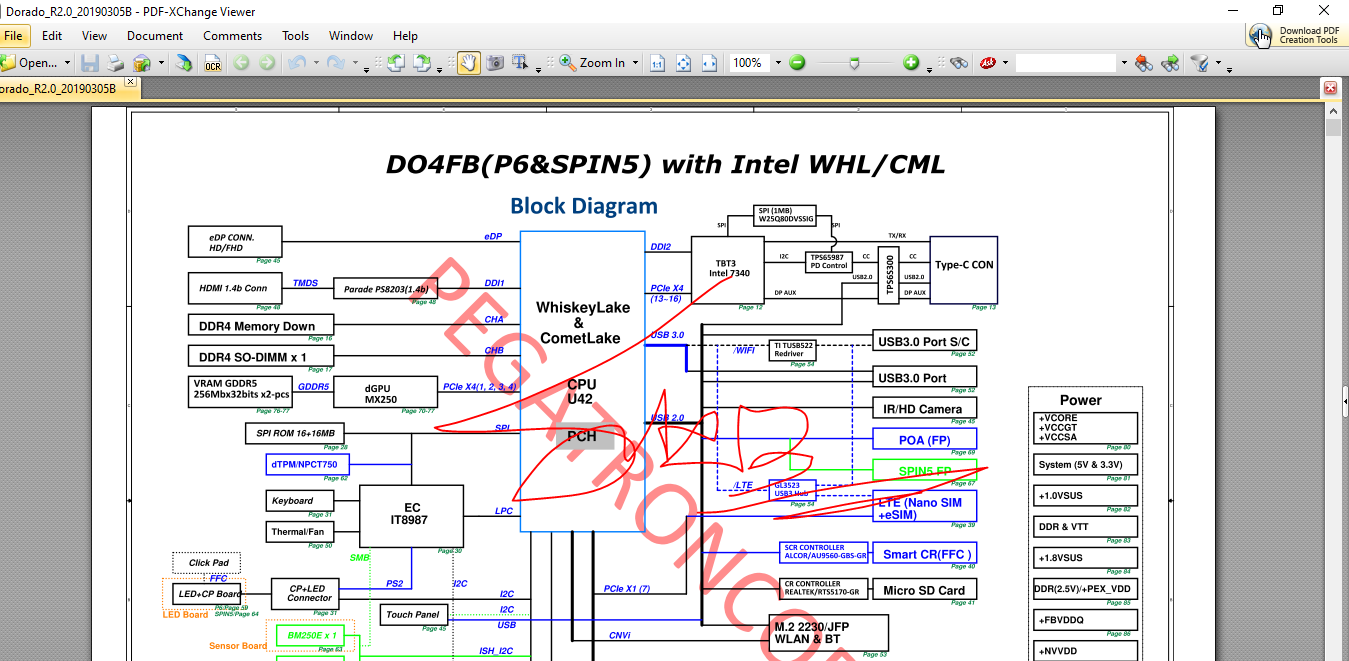Screen dimensions: 1349x661
Task: Expand the Zoom In tool dropdown
Action: tap(635, 62)
